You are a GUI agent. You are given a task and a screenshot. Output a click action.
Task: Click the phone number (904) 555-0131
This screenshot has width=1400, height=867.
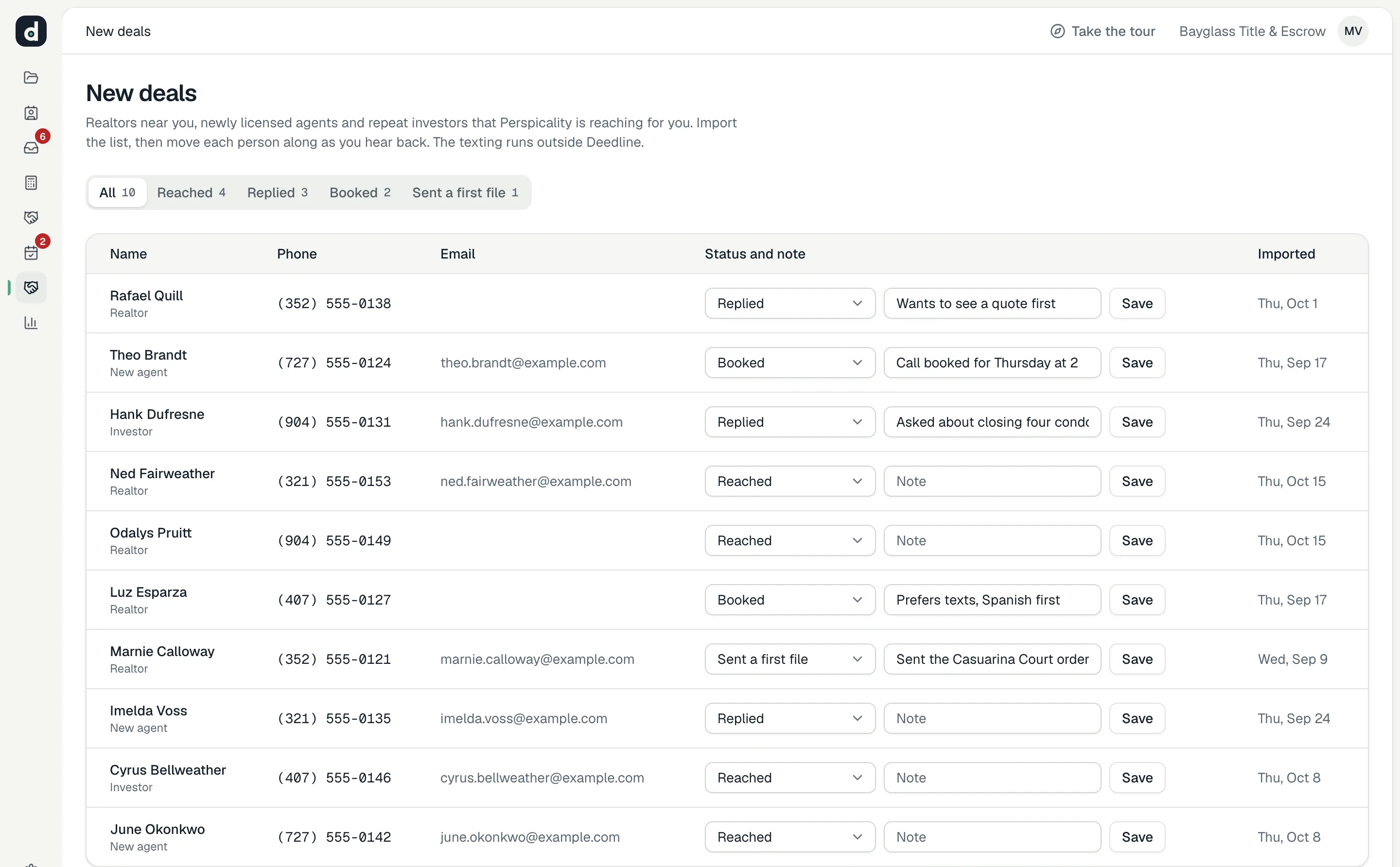pyautogui.click(x=334, y=422)
